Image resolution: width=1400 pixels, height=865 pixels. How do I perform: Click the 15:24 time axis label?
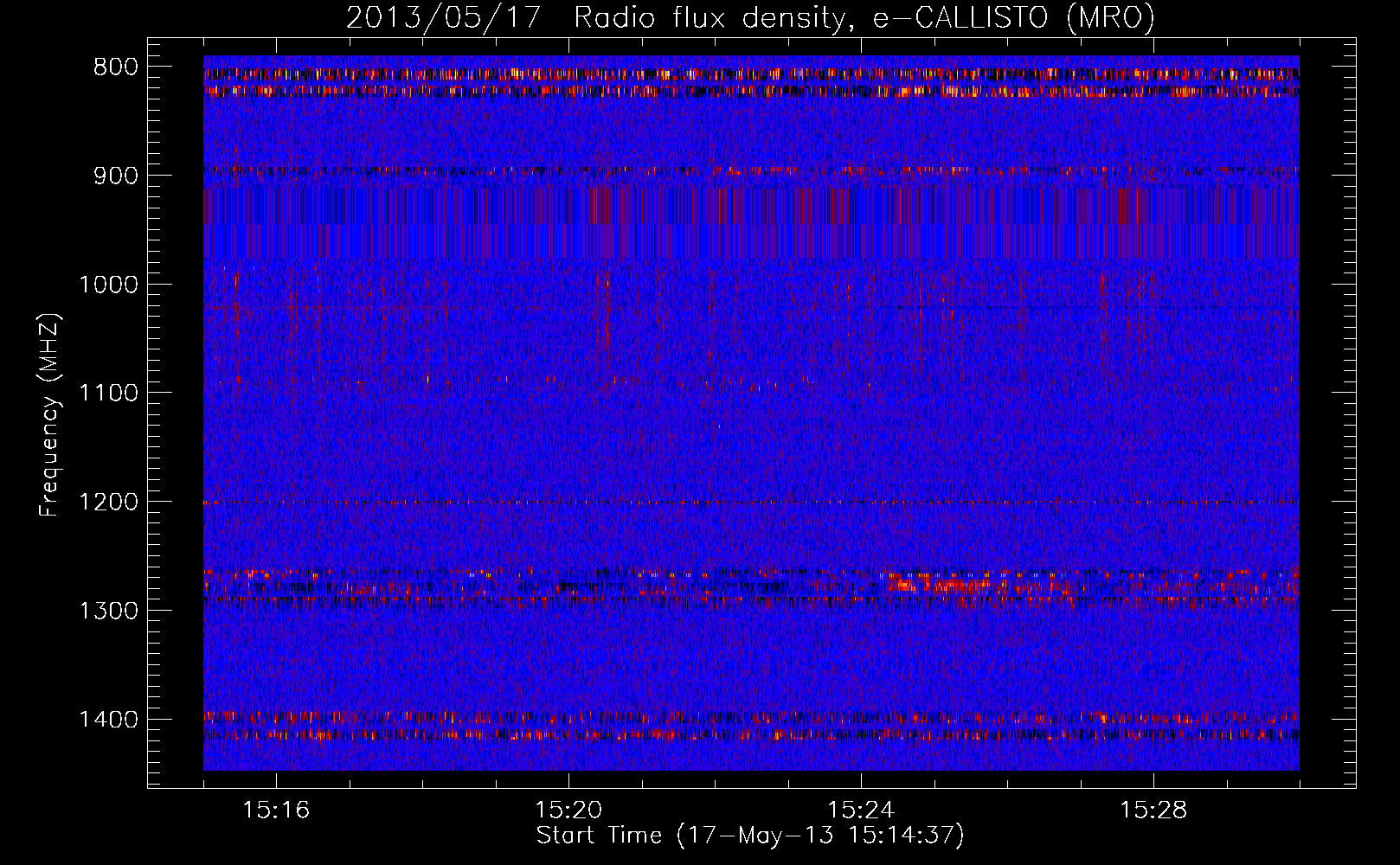coord(861,811)
